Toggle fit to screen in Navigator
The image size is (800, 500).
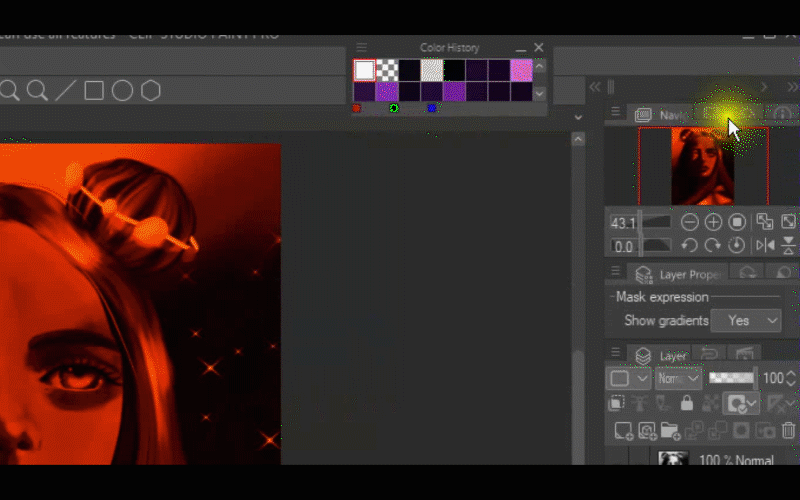click(765, 222)
